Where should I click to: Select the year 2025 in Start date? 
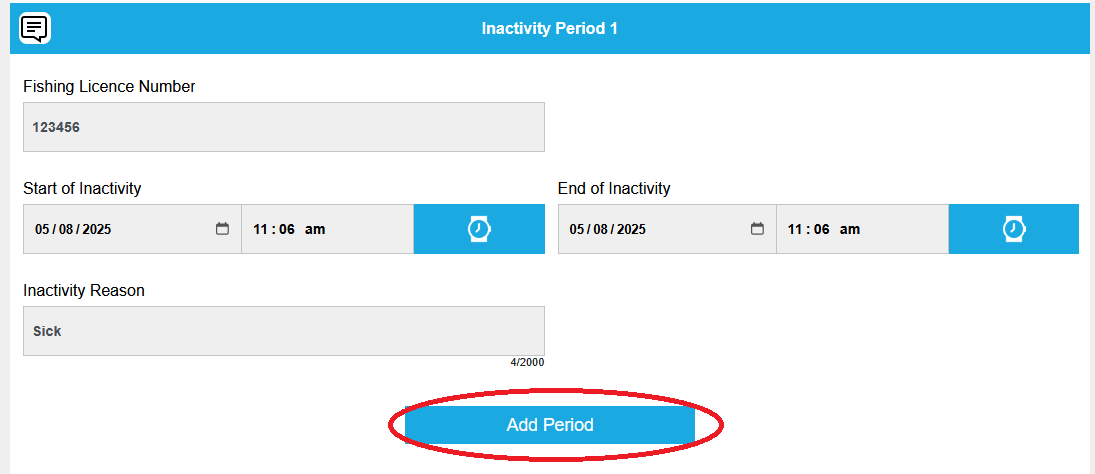pyautogui.click(x=97, y=229)
